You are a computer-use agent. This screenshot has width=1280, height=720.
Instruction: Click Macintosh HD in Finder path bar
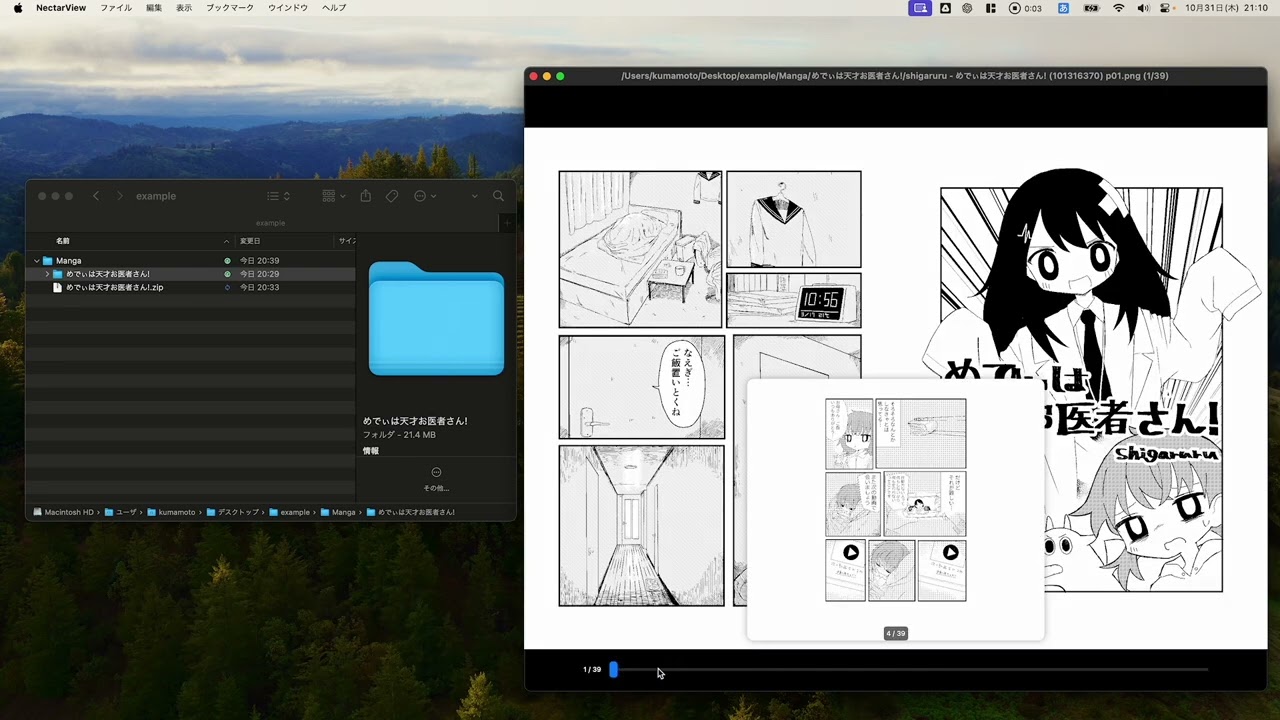63,512
